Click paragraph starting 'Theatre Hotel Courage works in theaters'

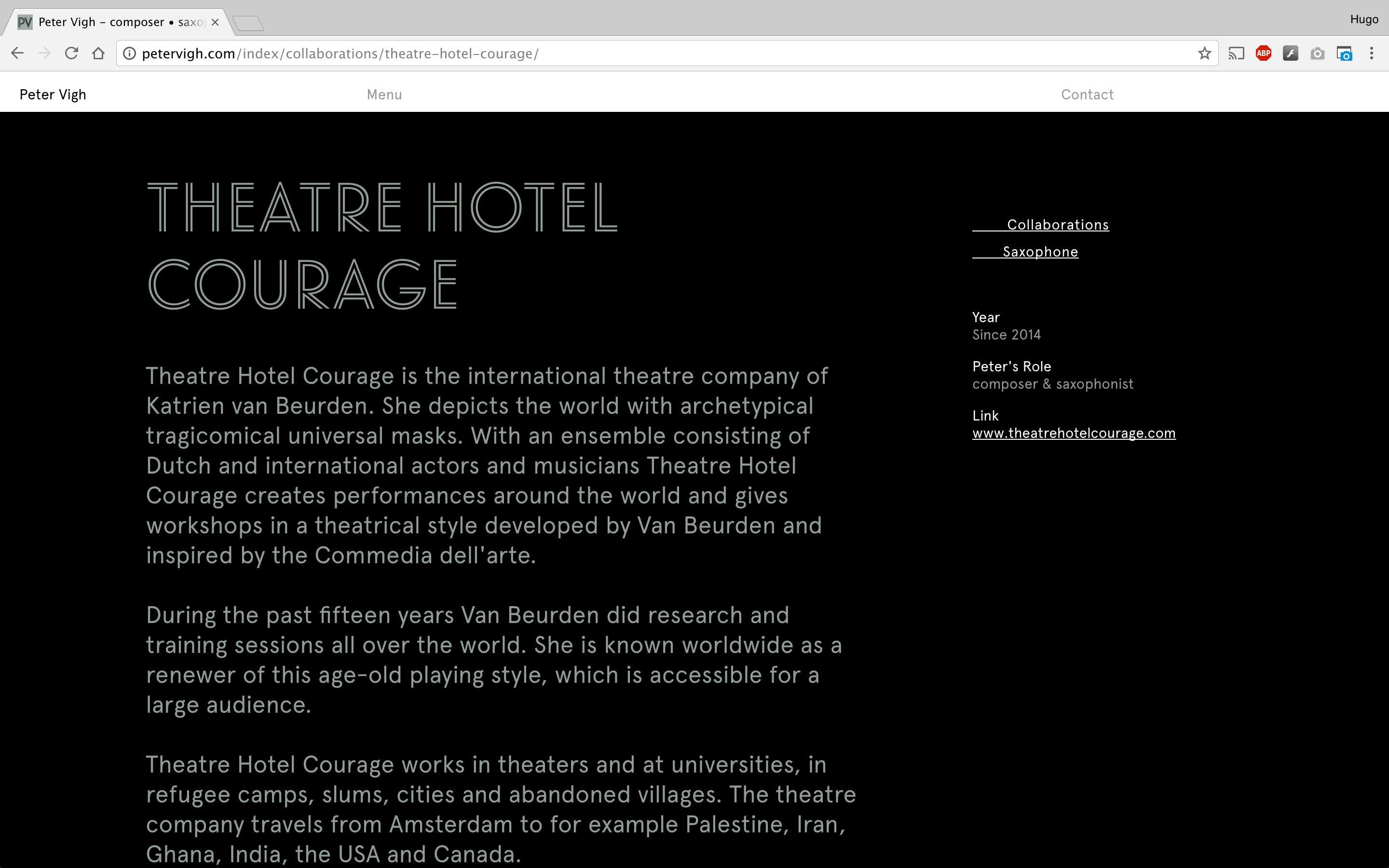[x=501, y=810]
